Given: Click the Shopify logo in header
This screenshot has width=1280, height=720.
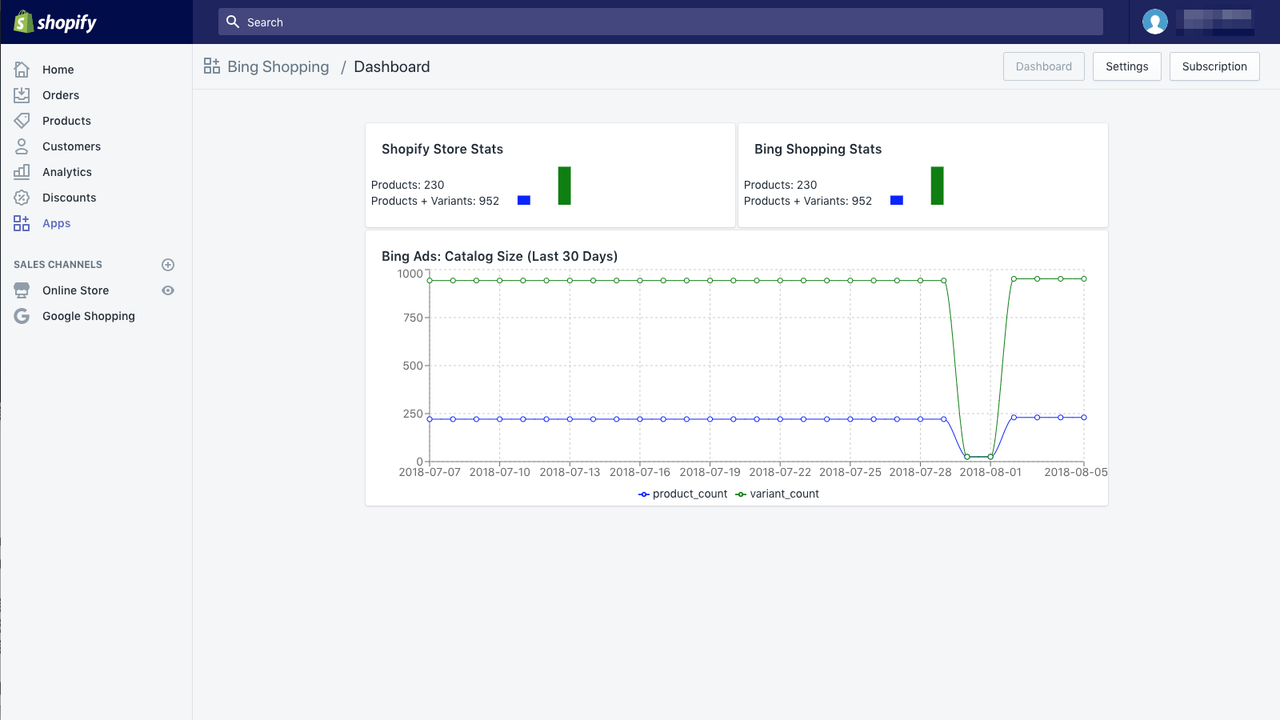Looking at the screenshot, I should (55, 22).
